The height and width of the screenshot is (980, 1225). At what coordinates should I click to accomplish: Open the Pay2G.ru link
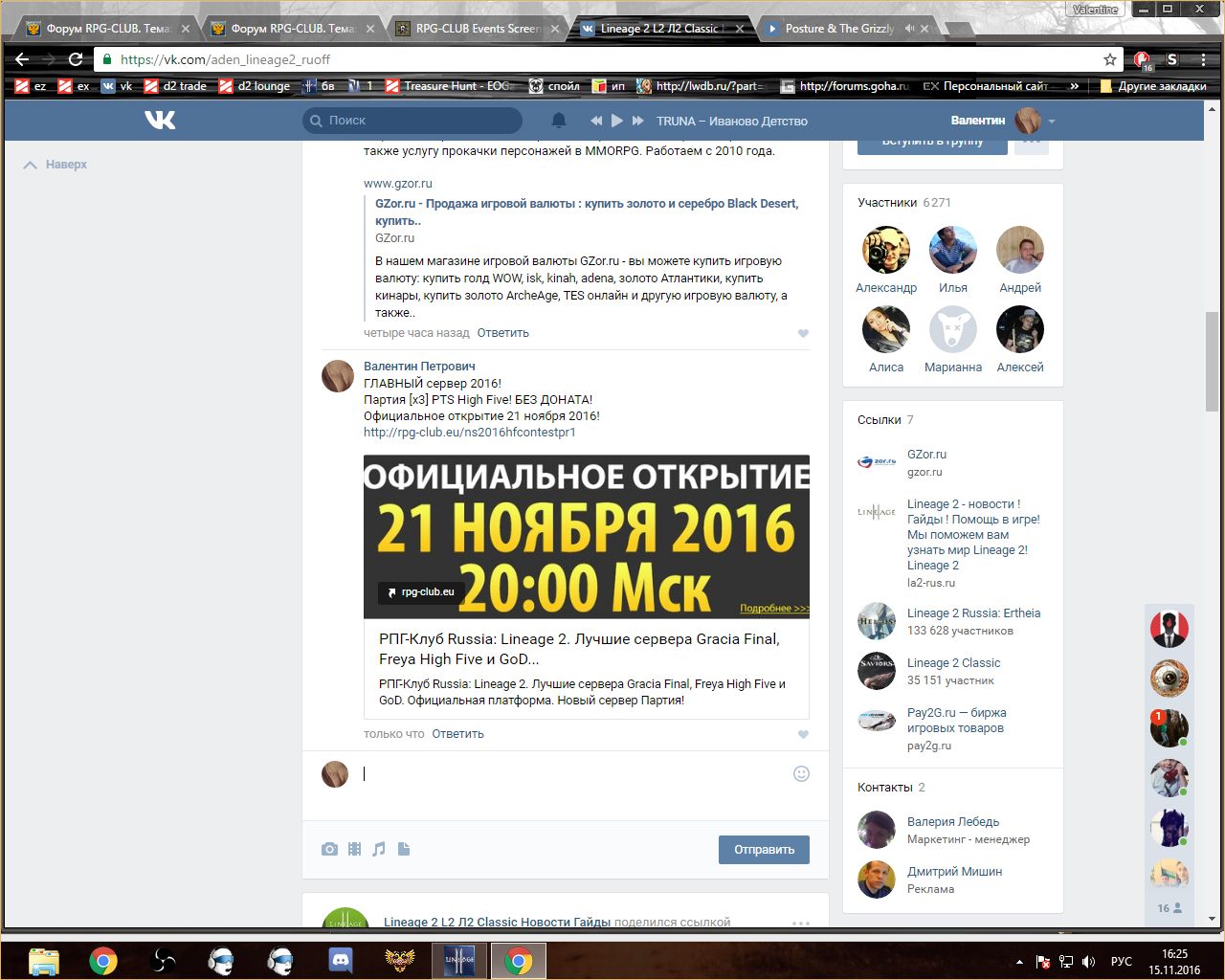point(956,721)
